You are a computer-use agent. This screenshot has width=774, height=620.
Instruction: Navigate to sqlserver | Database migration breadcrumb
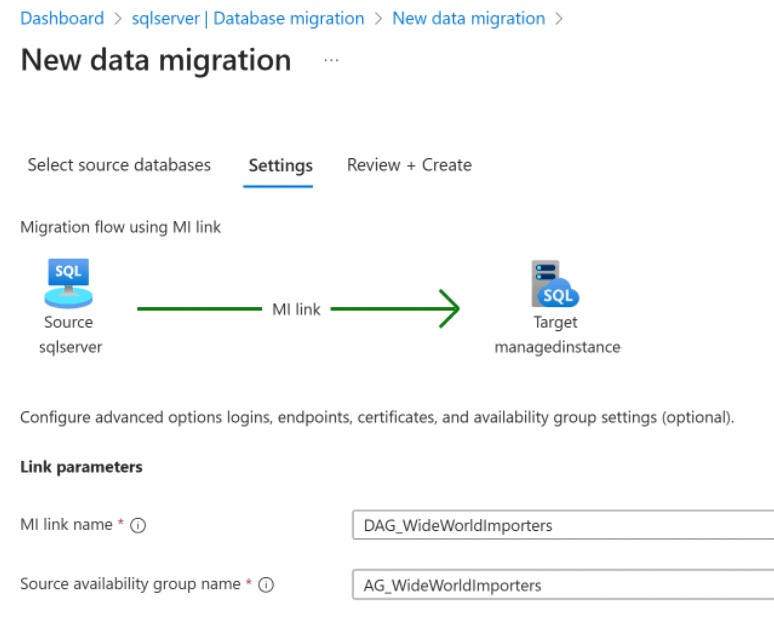pos(248,19)
